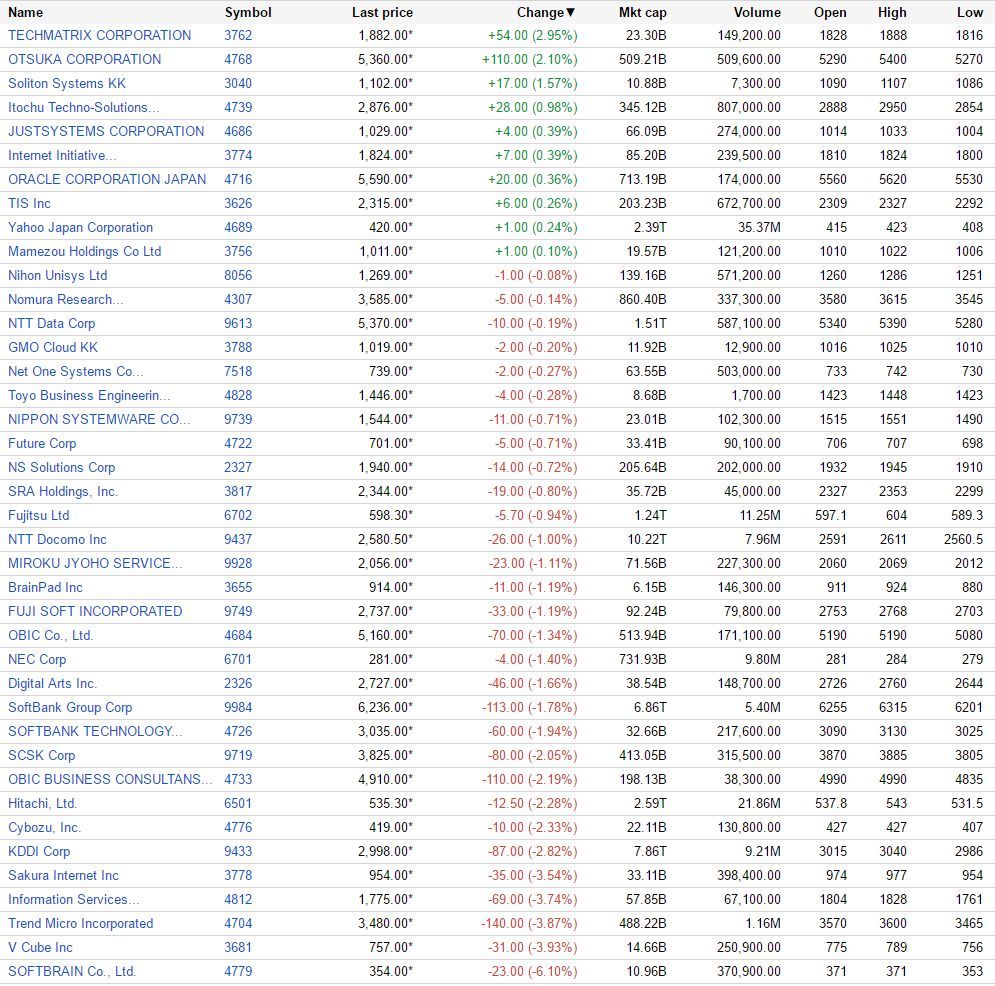Open NTT Data Corp link
This screenshot has width=995, height=986.
pyautogui.click(x=51, y=324)
